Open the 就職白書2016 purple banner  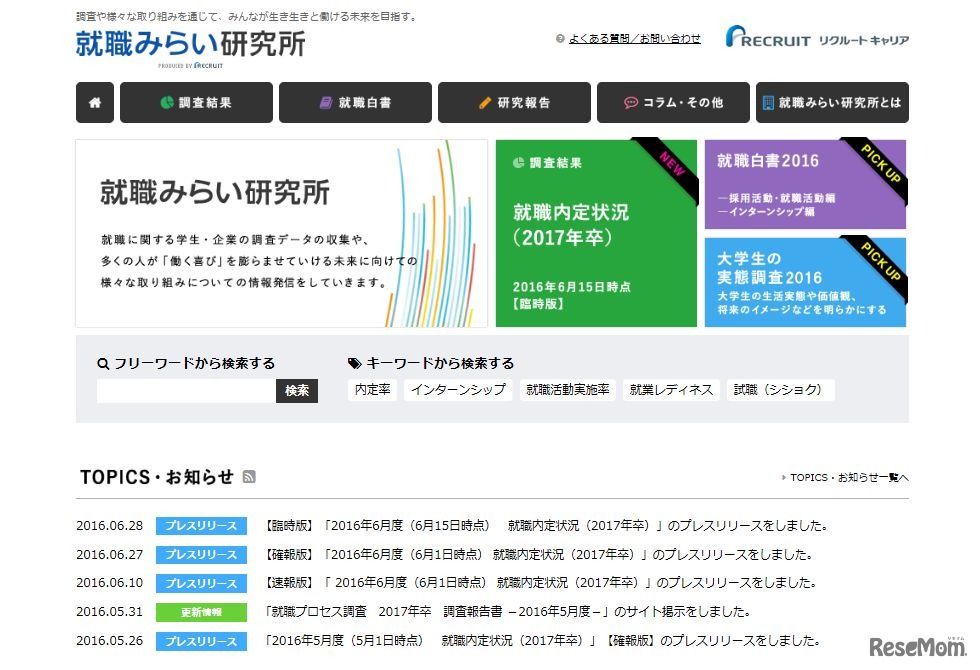tap(805, 183)
